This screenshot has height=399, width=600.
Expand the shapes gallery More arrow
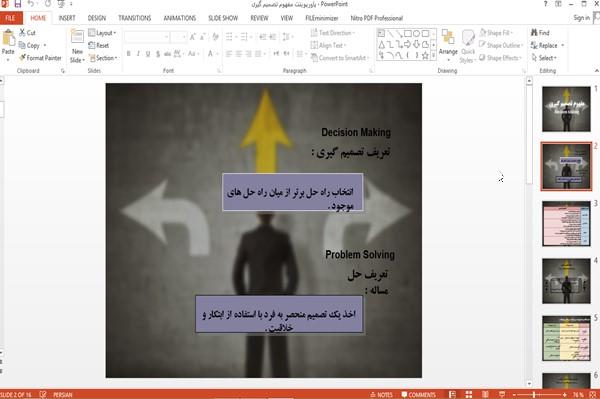434,56
